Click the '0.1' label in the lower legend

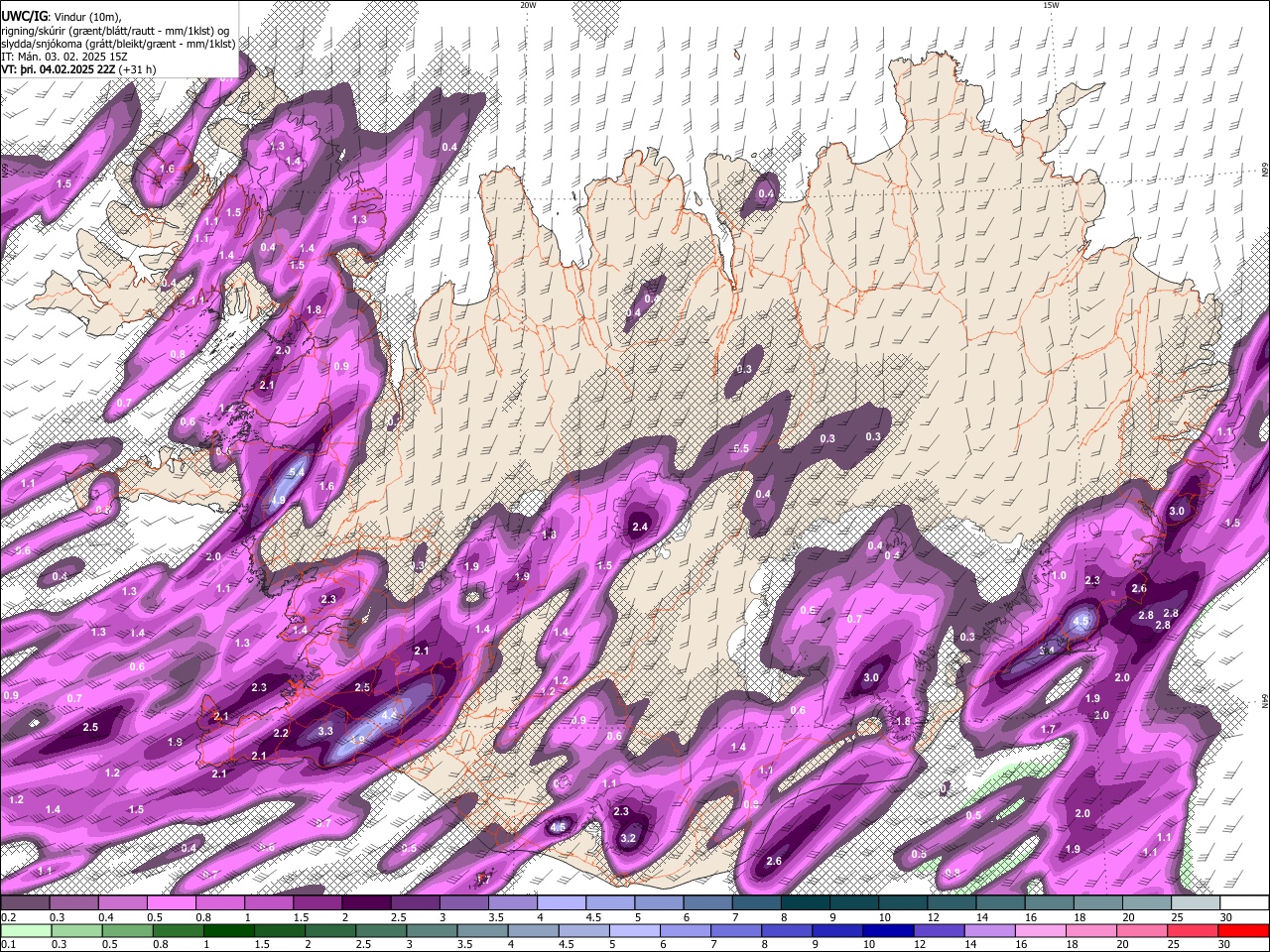click(x=8, y=943)
